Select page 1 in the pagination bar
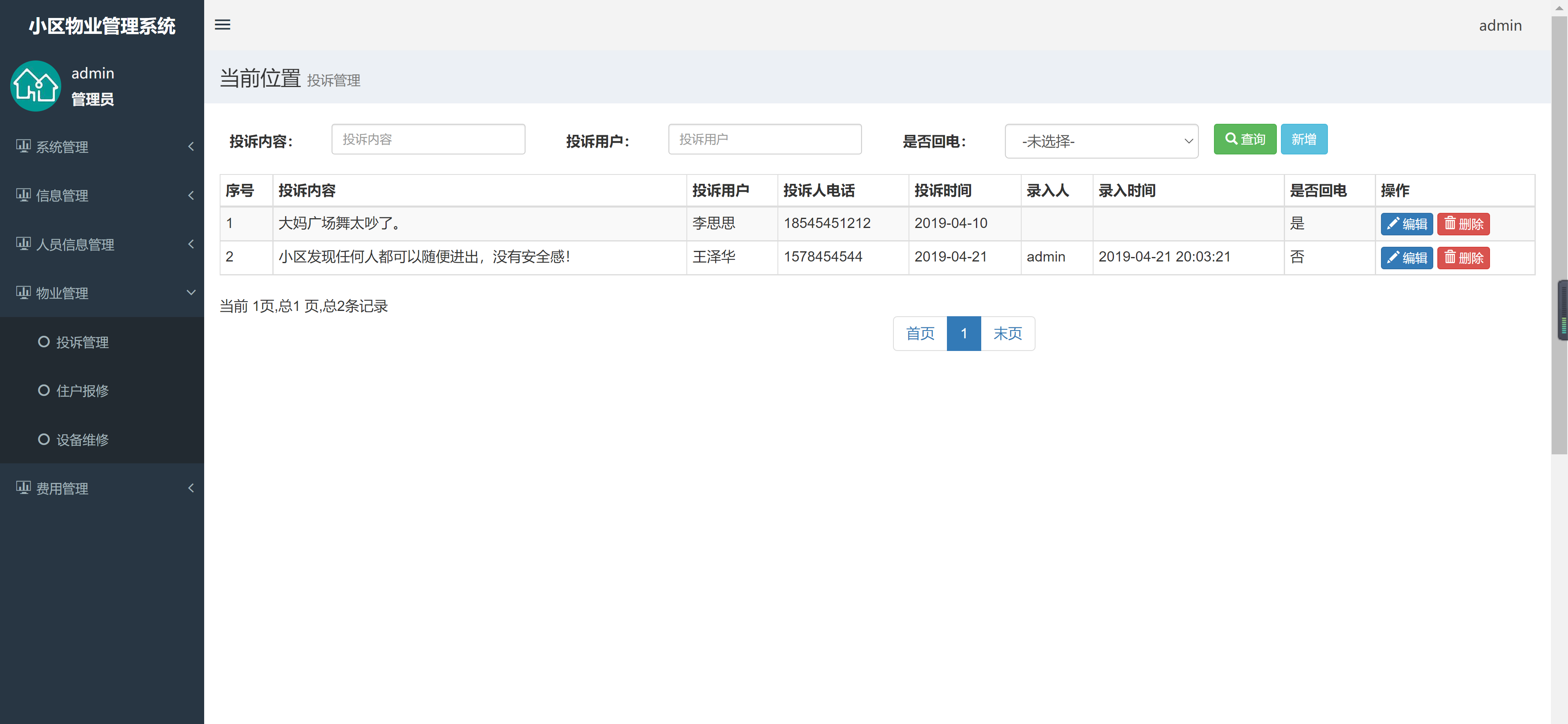 (964, 334)
